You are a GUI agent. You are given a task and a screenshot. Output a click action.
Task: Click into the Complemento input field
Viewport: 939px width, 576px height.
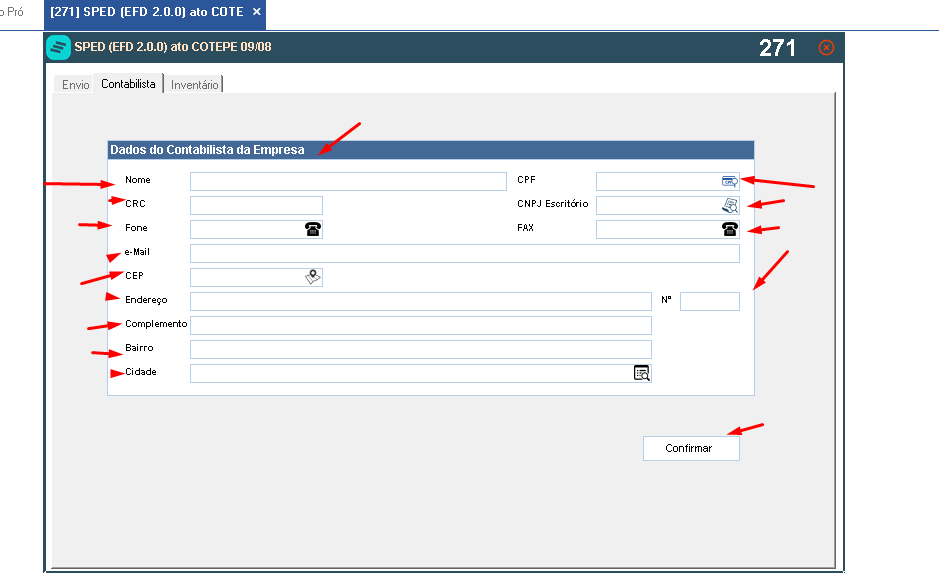[x=420, y=325]
